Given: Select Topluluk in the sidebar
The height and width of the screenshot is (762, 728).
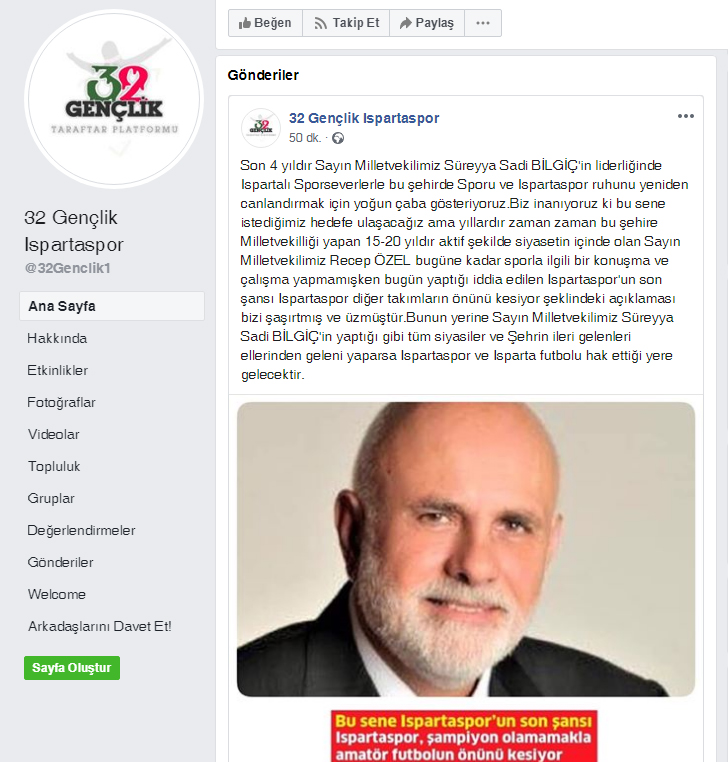Looking at the screenshot, I should pyautogui.click(x=54, y=467).
